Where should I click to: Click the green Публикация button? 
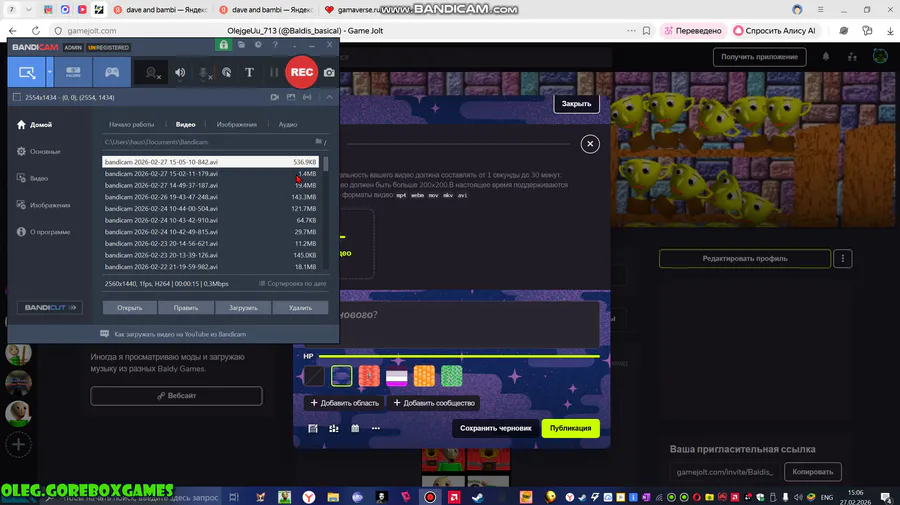coord(571,428)
